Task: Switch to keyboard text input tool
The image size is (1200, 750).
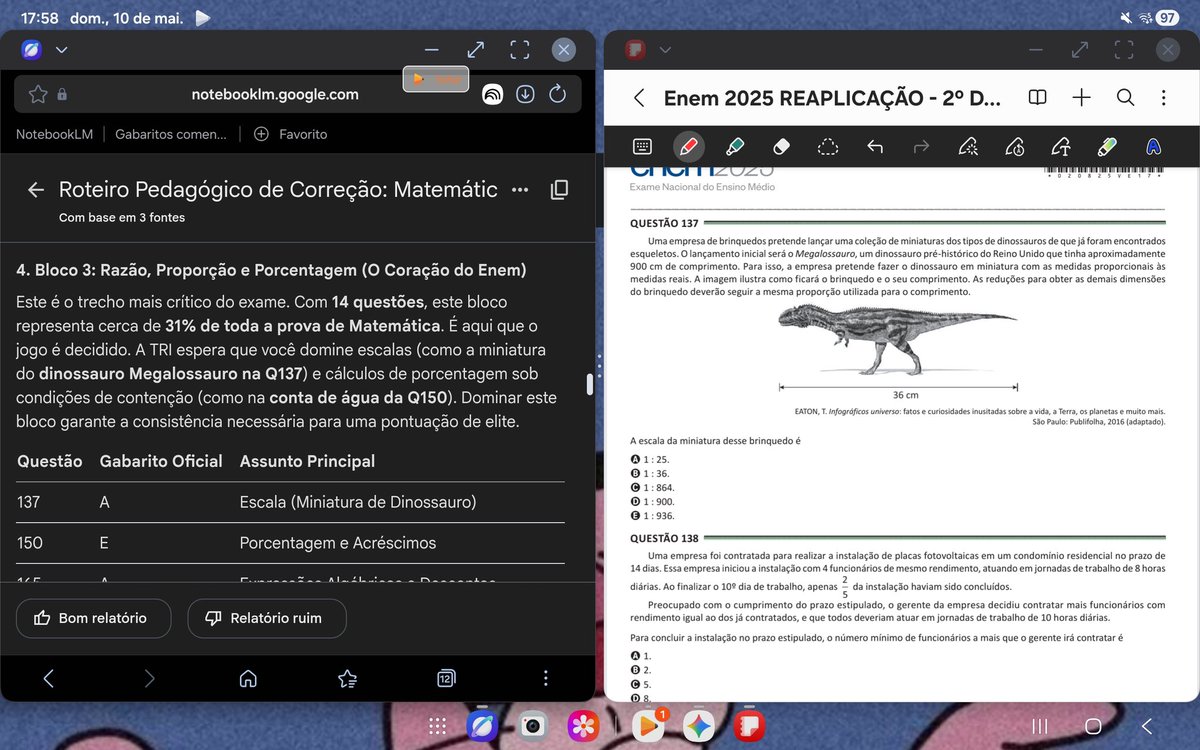Action: click(x=643, y=147)
